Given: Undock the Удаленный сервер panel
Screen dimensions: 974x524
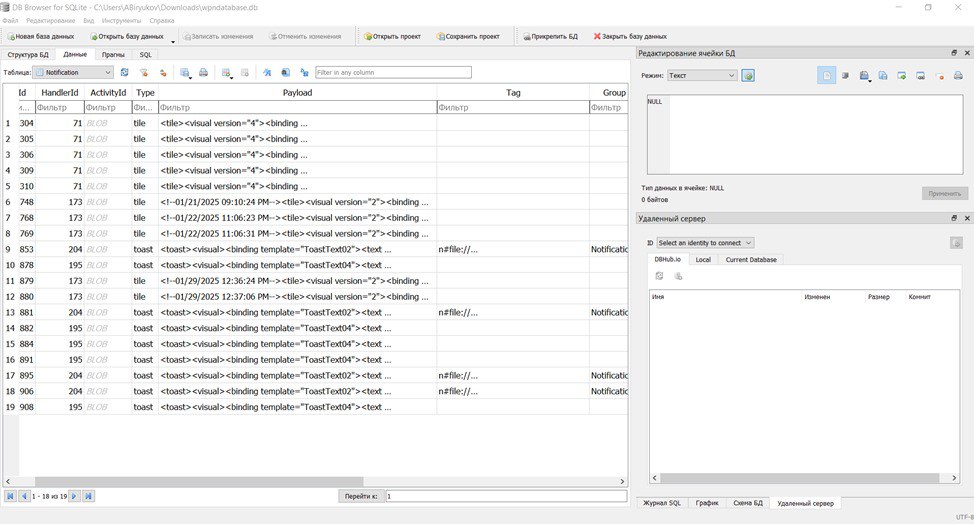Looking at the screenshot, I should click(954, 218).
